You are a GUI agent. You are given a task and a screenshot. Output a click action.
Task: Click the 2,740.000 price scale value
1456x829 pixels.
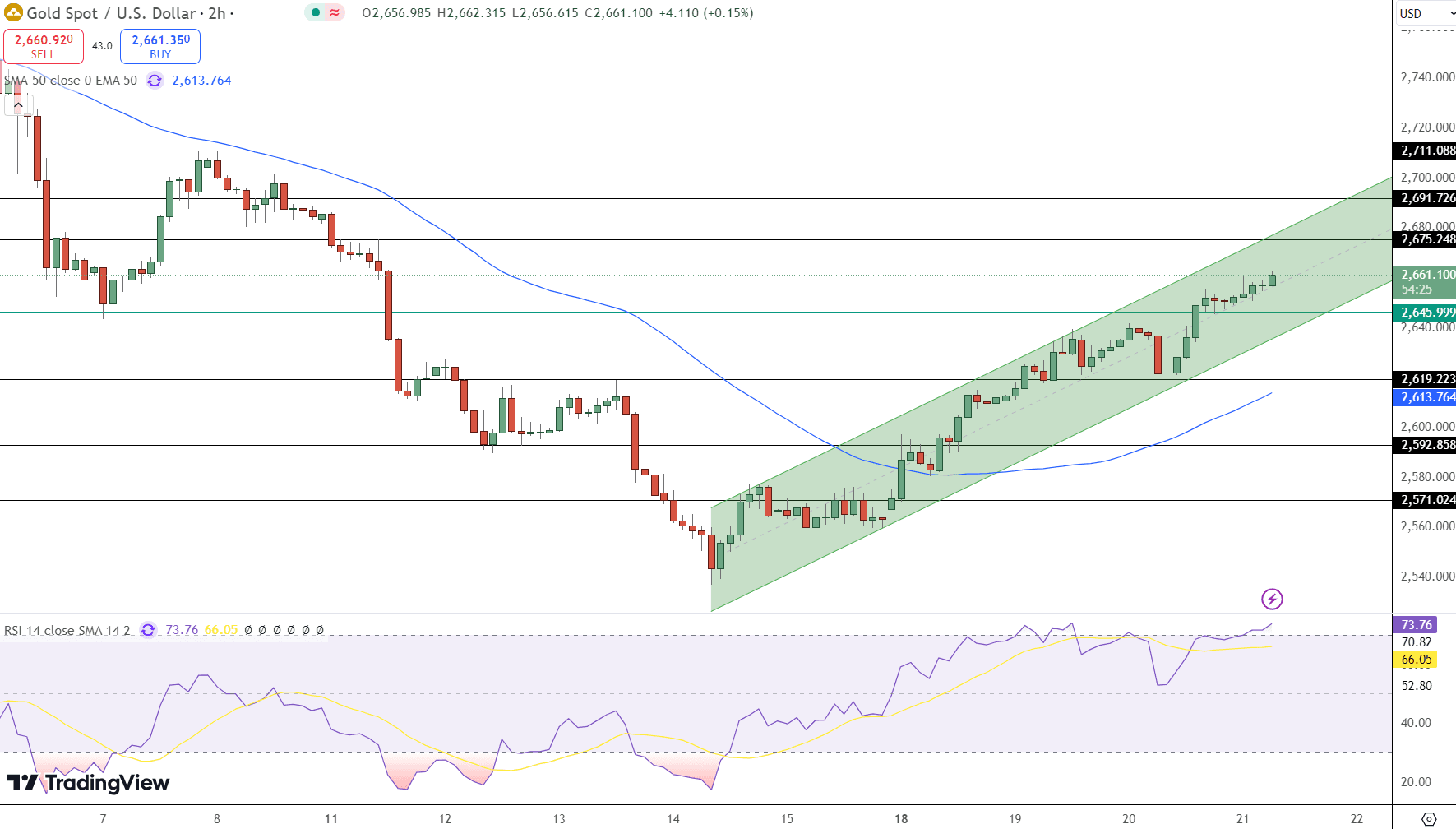pyautogui.click(x=1427, y=77)
